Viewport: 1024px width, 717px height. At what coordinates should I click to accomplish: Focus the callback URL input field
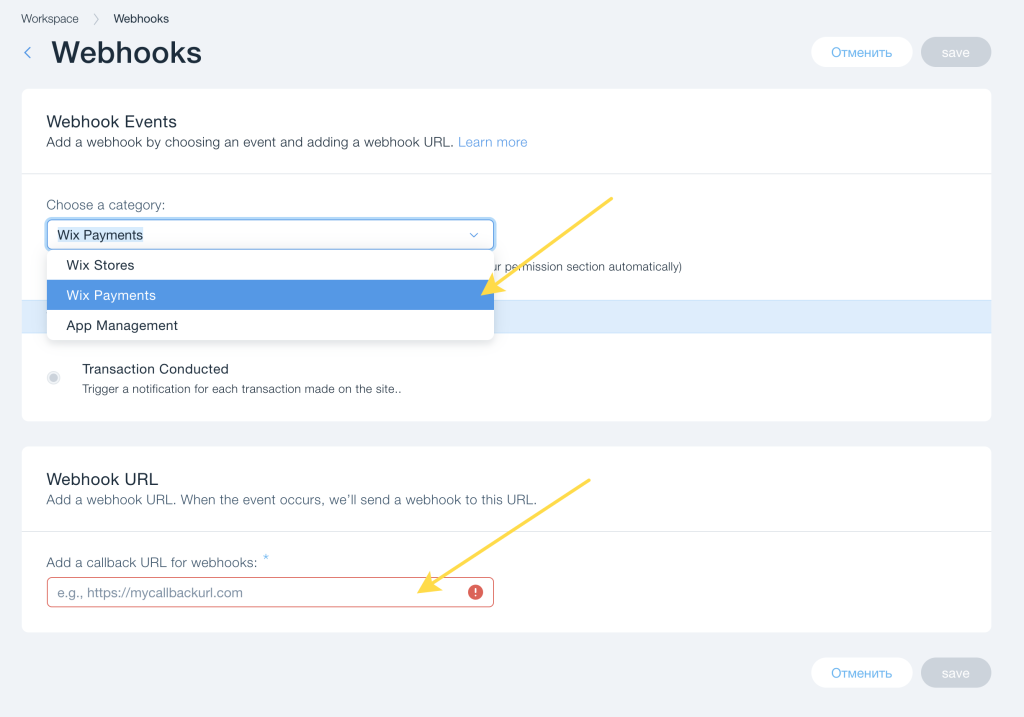pos(270,592)
